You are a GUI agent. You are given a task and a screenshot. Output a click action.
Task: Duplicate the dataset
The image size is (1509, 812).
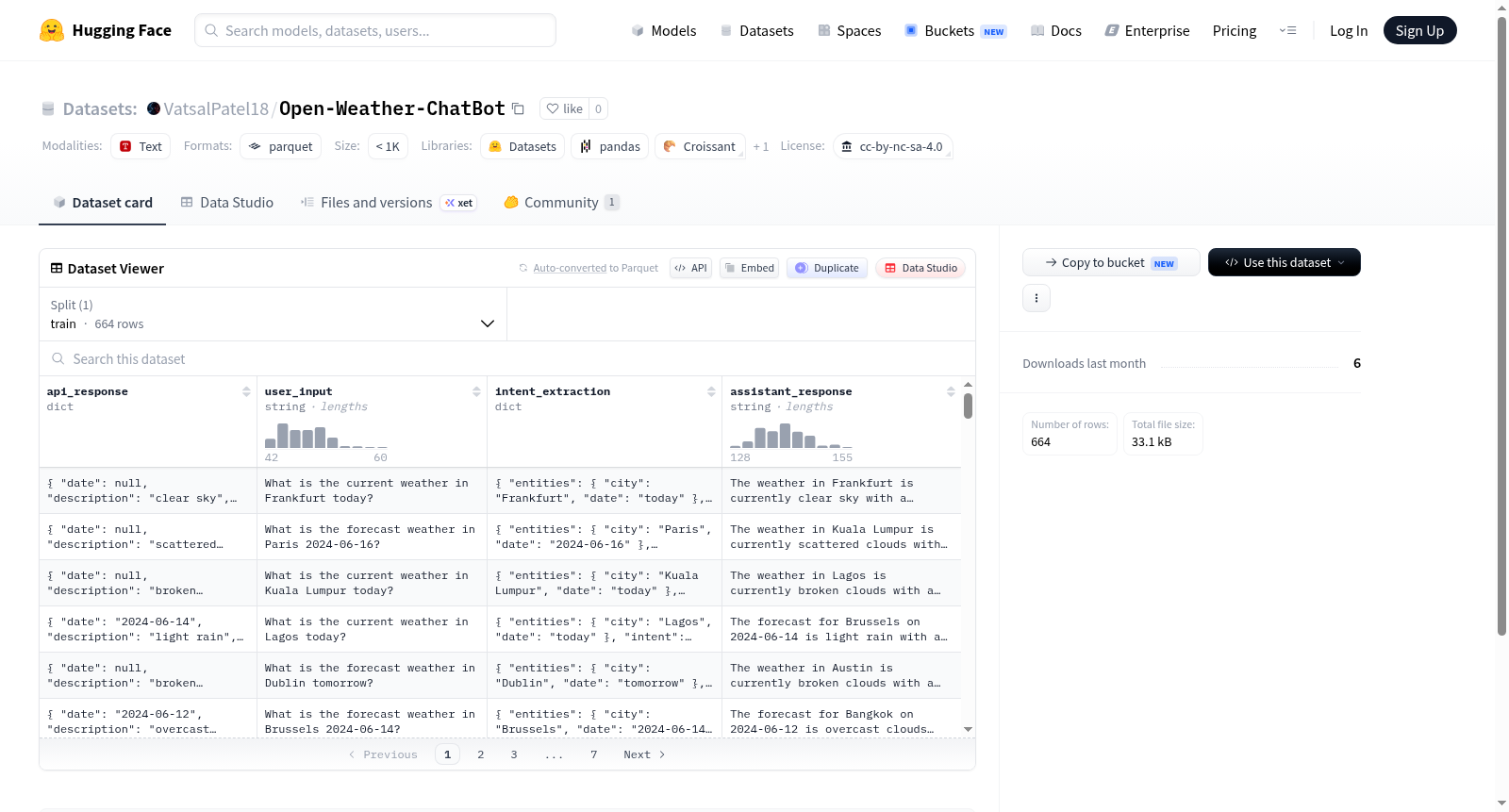click(x=827, y=268)
